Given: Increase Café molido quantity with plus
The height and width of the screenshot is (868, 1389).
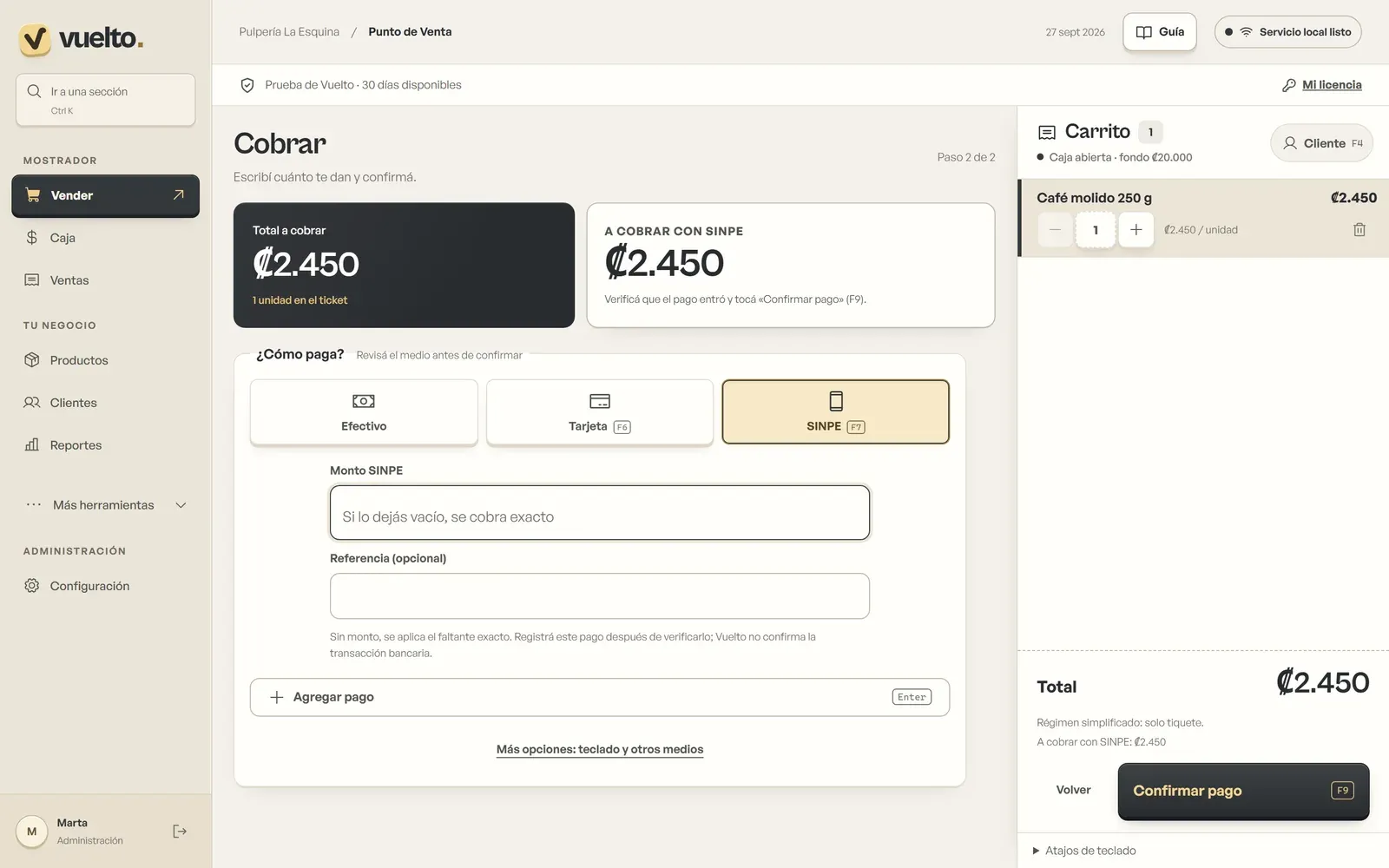Looking at the screenshot, I should pyautogui.click(x=1136, y=230).
